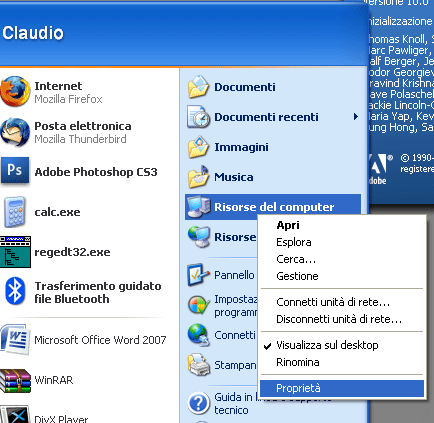This screenshot has height=423, width=434.
Task: Open the Immagini folder icon
Action: pos(198,147)
